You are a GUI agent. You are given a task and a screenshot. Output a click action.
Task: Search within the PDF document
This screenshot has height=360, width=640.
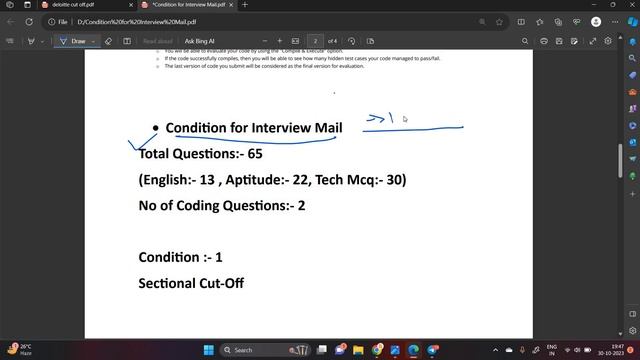click(x=525, y=41)
